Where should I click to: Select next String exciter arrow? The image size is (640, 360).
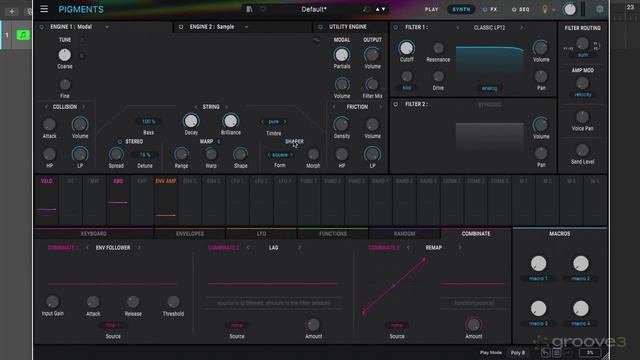click(x=227, y=107)
